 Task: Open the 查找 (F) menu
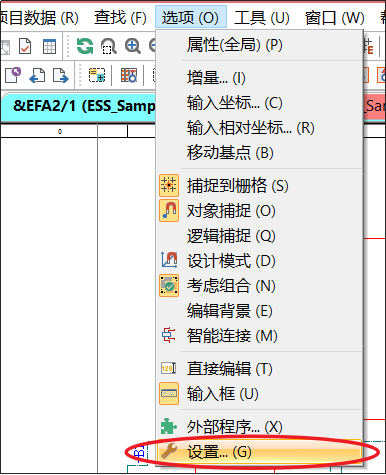[120, 17]
